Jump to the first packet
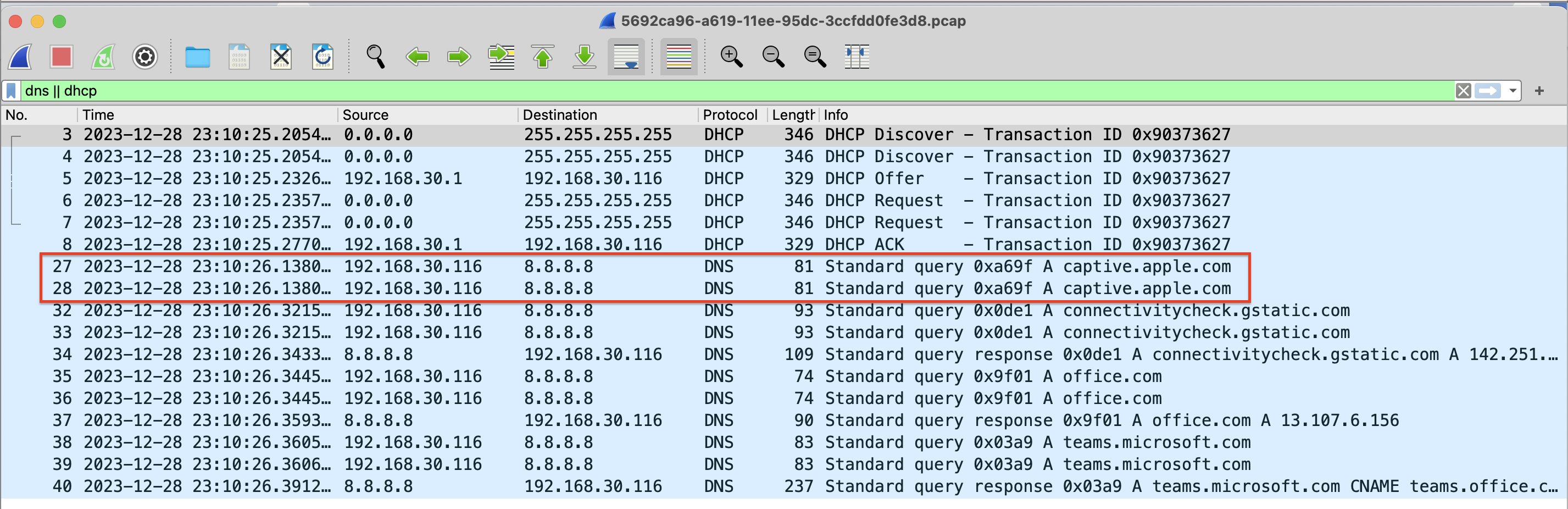Screen dimensions: 1568x509 point(543,57)
